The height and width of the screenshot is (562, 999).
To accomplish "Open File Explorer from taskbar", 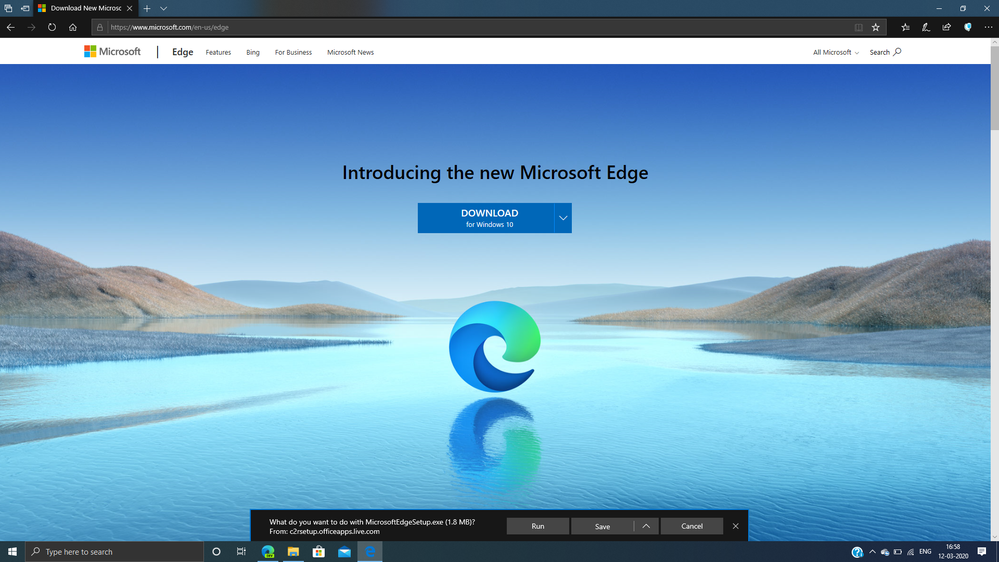I will click(x=293, y=552).
